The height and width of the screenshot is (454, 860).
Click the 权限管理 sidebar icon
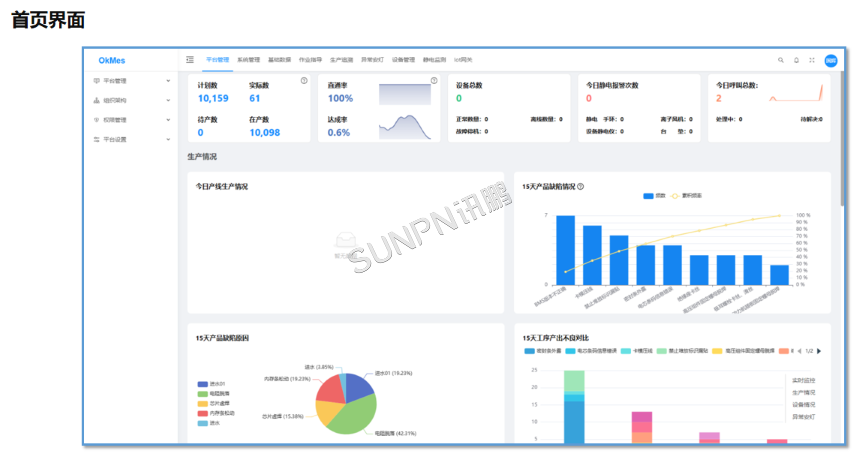pyautogui.click(x=97, y=120)
